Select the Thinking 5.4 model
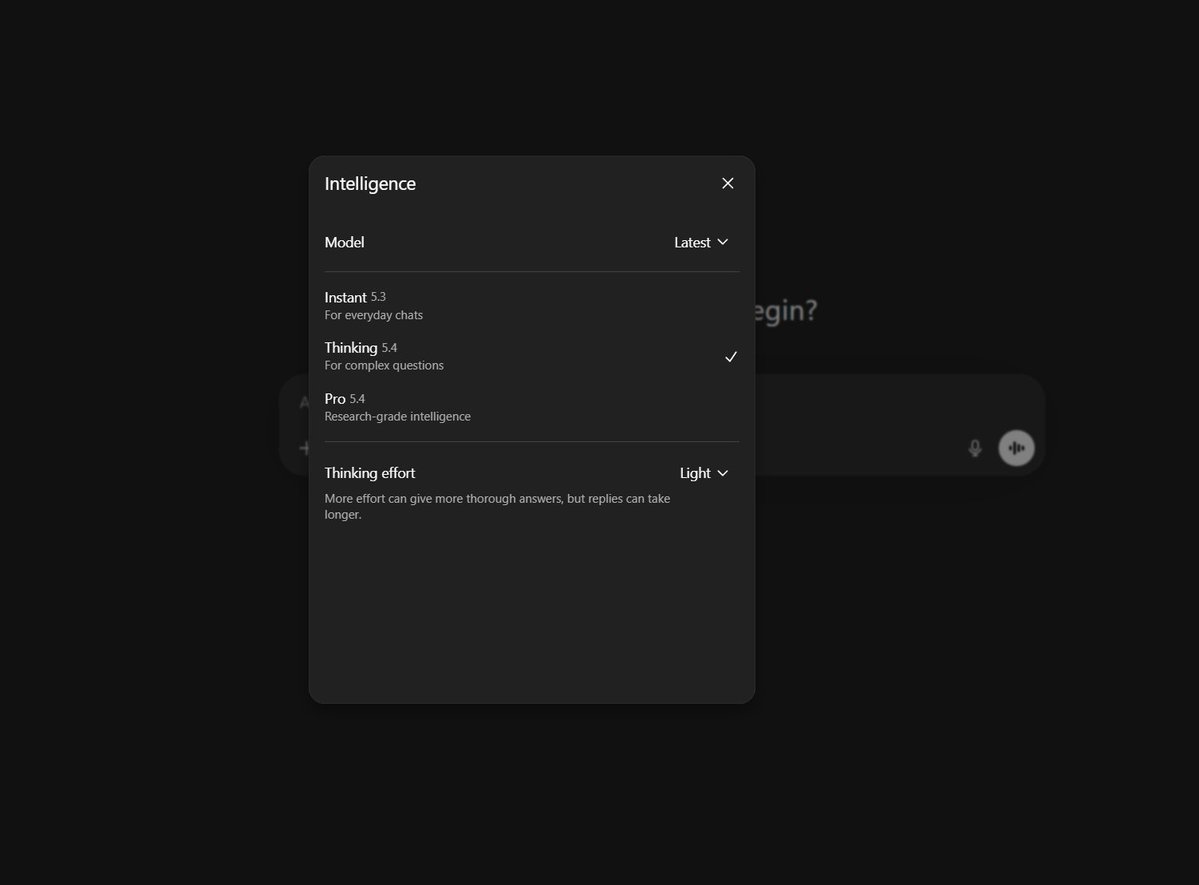1199x885 pixels. pyautogui.click(x=531, y=356)
